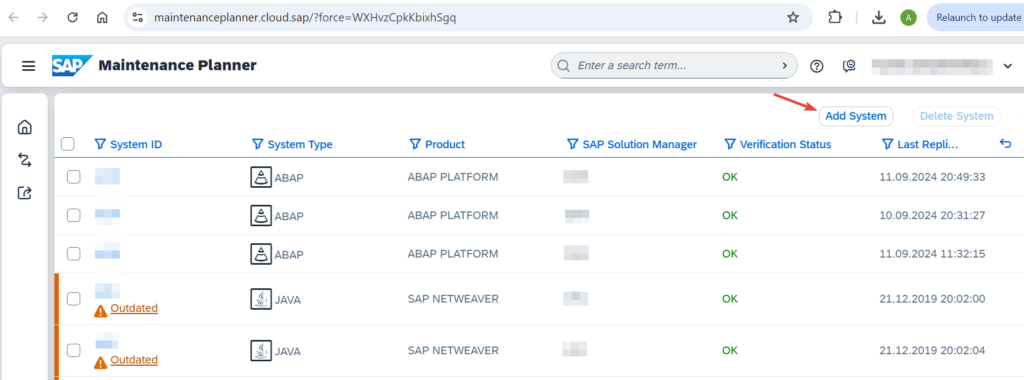Filter by Verification Status funnel
The image size is (1024, 380).
point(729,144)
